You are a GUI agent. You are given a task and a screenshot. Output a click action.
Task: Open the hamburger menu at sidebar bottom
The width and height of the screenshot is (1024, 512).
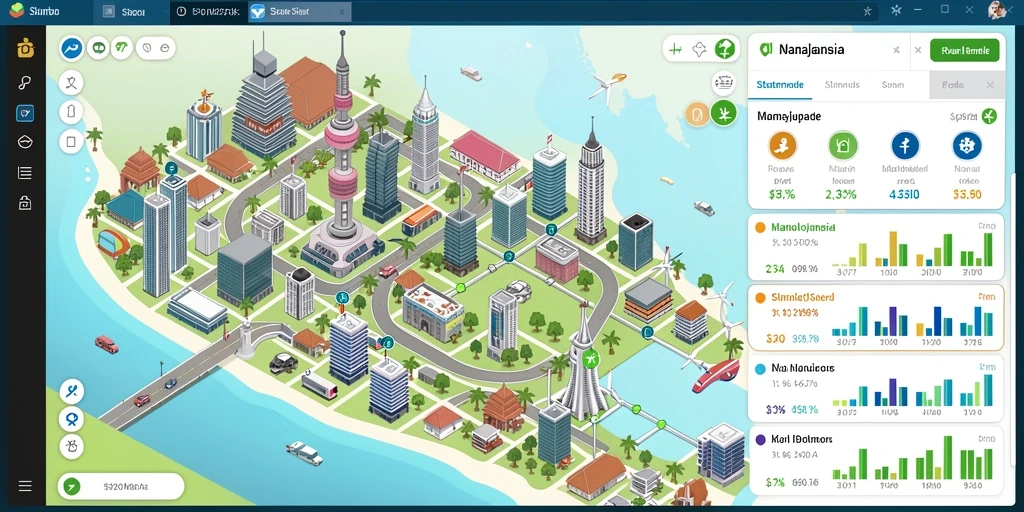(25, 486)
